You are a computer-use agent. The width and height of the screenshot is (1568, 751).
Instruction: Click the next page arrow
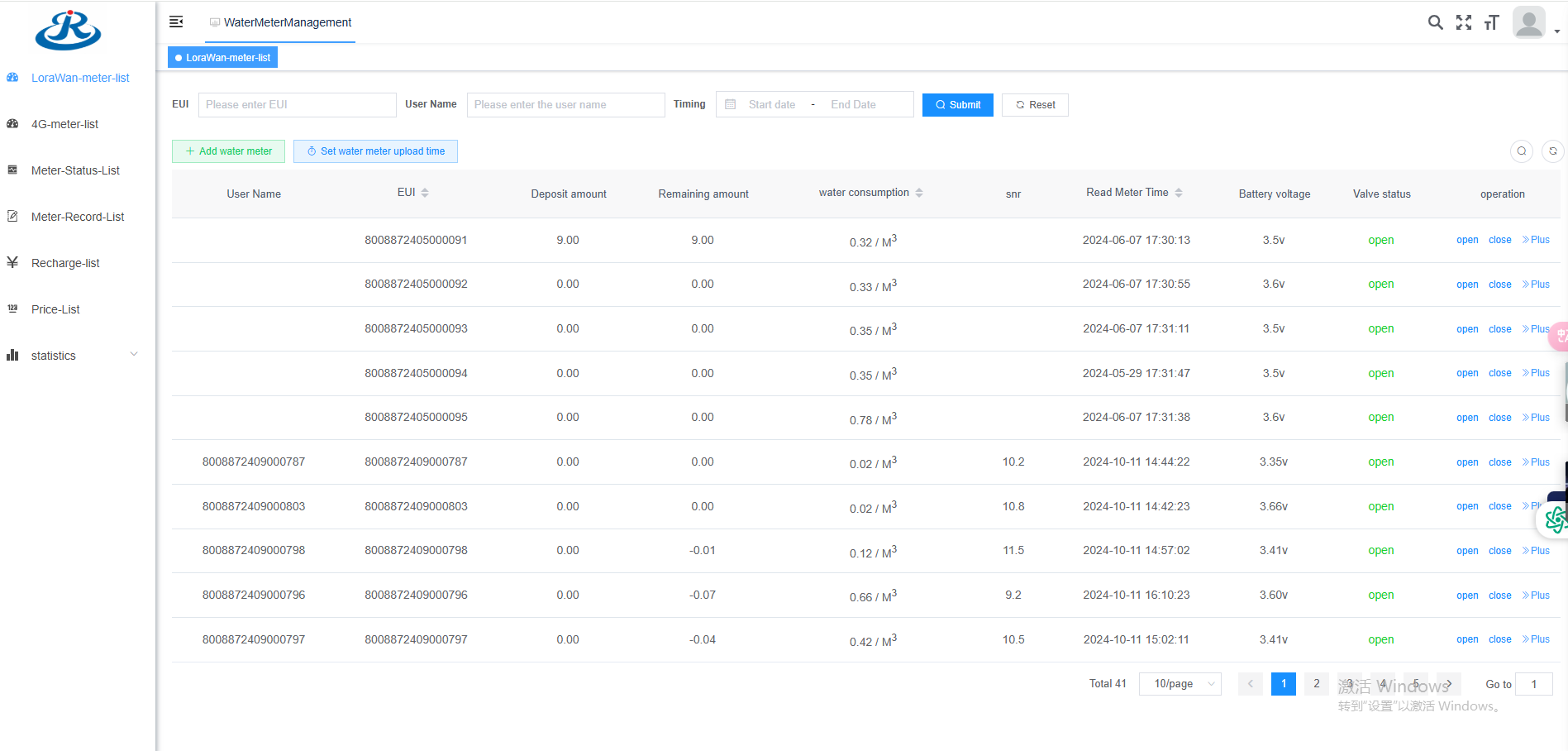[x=1449, y=684]
